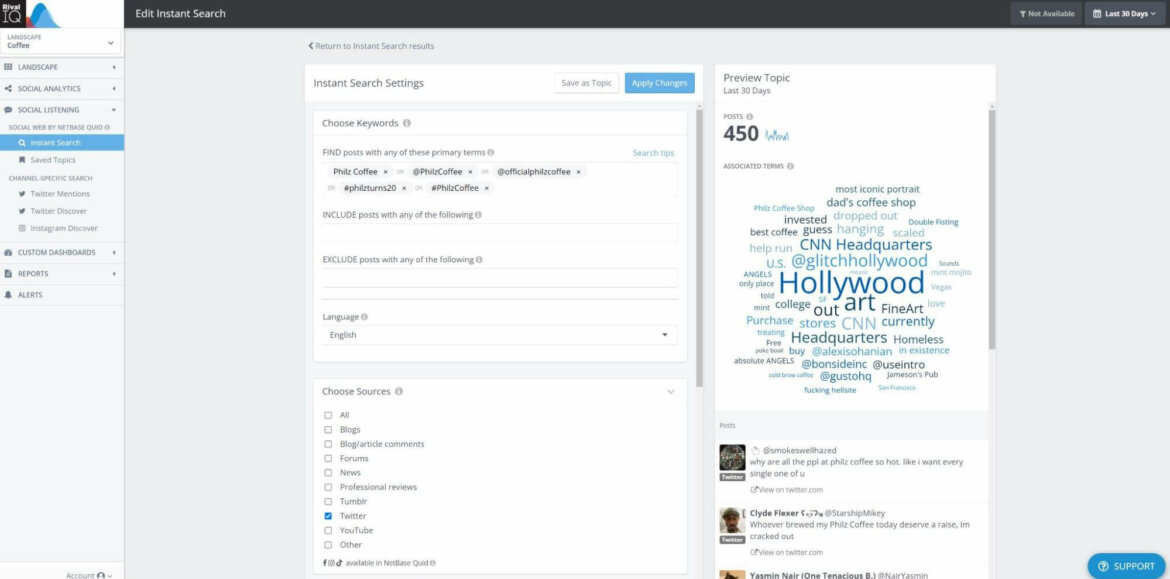Enable the Blogs source checkbox
1170x579 pixels.
point(329,429)
